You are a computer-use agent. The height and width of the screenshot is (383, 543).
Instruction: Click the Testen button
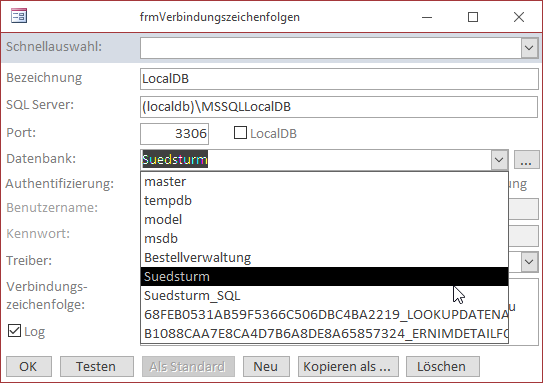click(x=97, y=366)
